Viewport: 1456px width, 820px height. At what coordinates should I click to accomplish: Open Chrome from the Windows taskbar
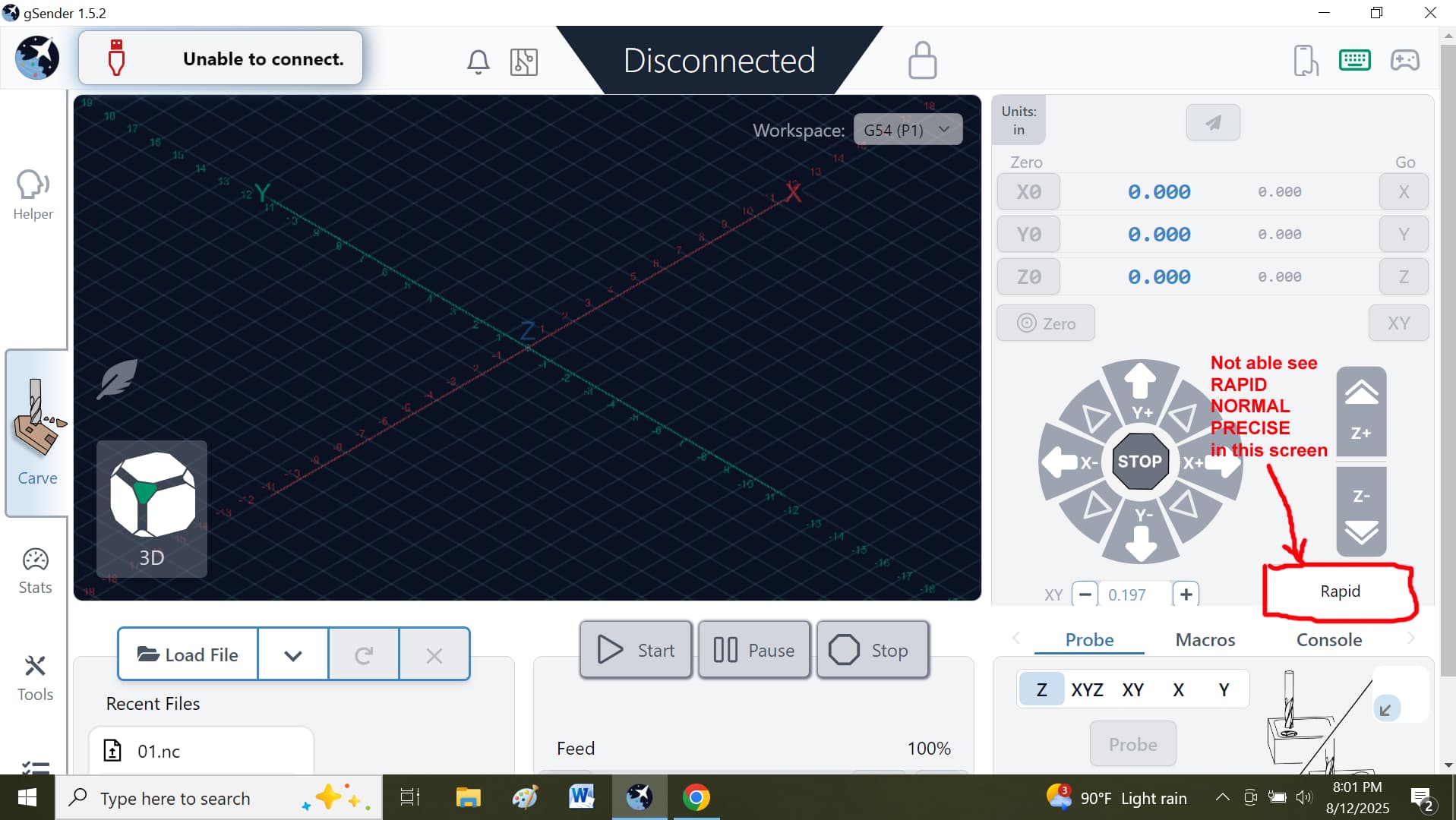(x=696, y=798)
